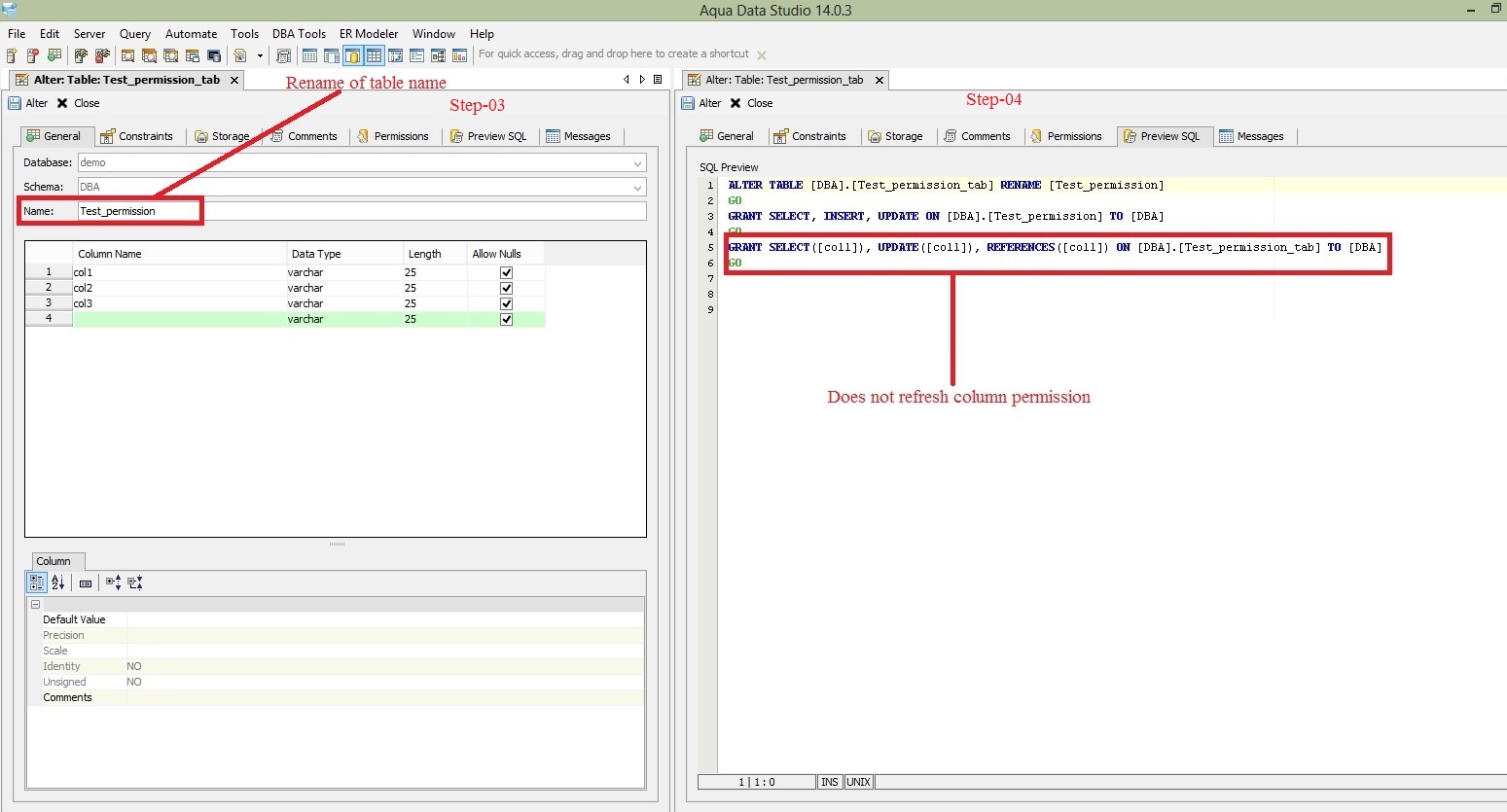This screenshot has height=812, width=1507.
Task: Click the Name field containing Test_permission
Action: (362, 211)
